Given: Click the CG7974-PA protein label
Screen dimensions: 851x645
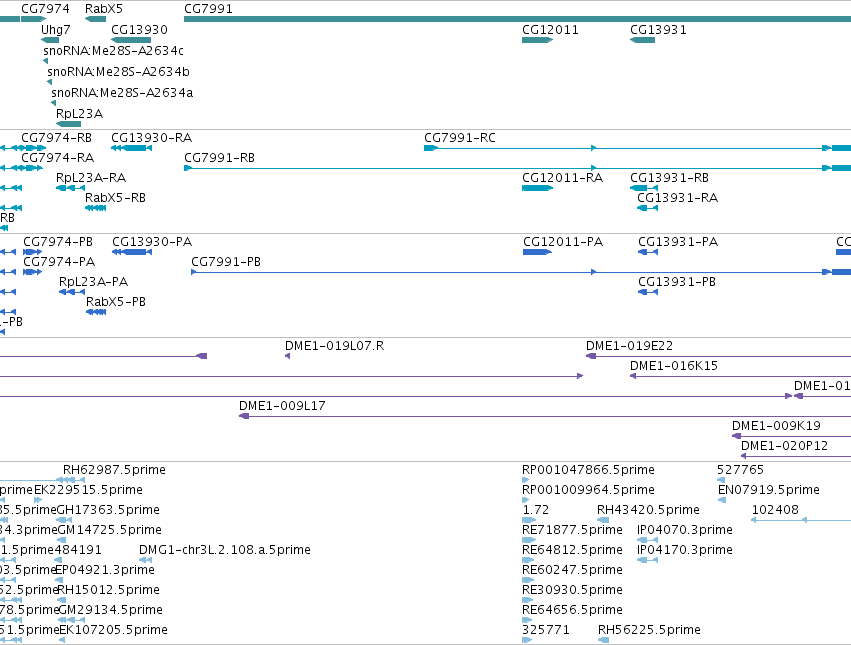Looking at the screenshot, I should coord(59,262).
